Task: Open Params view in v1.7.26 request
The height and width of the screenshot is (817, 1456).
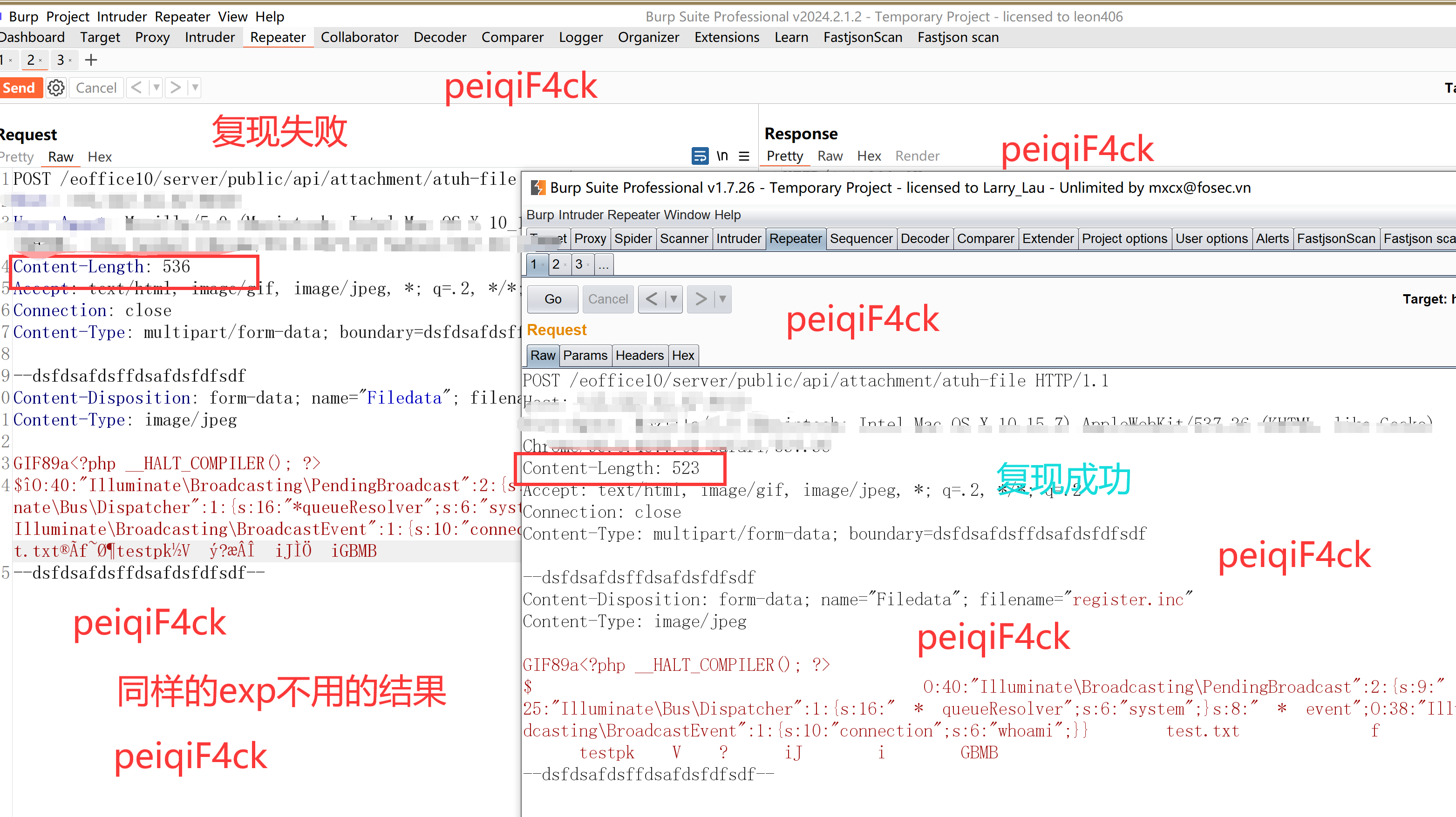Action: click(x=585, y=355)
